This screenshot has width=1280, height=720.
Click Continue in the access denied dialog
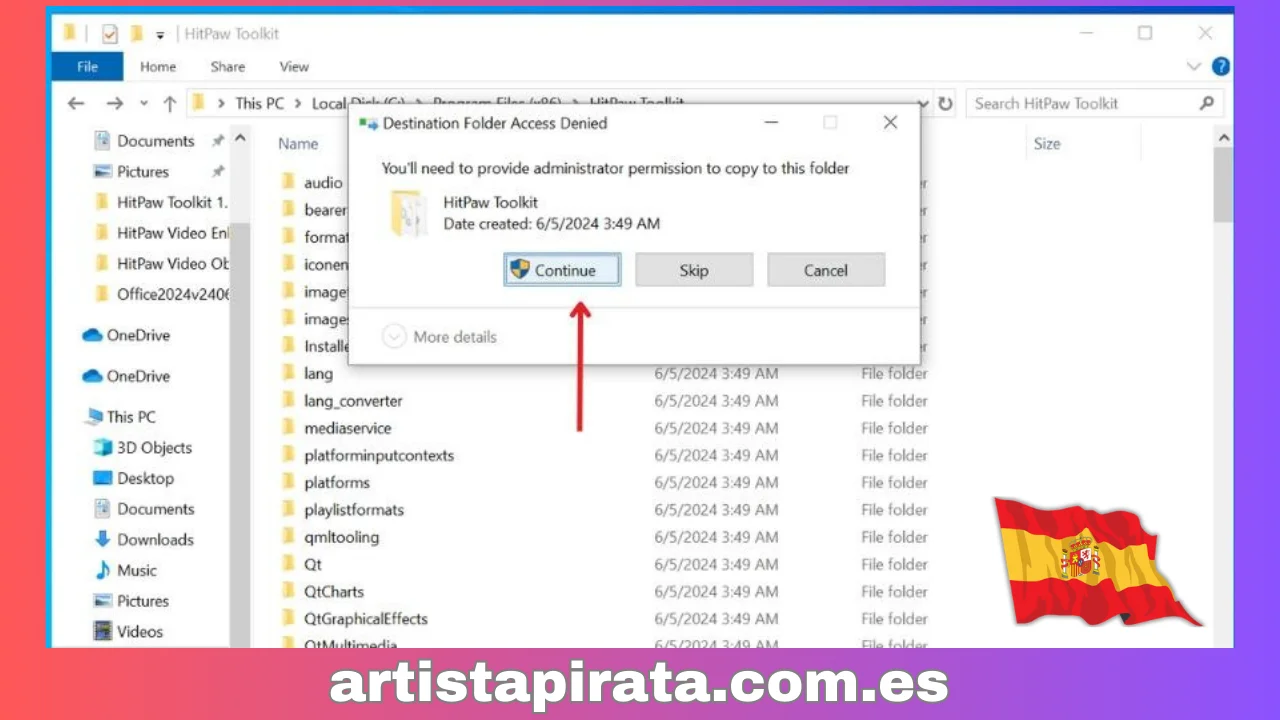562,270
